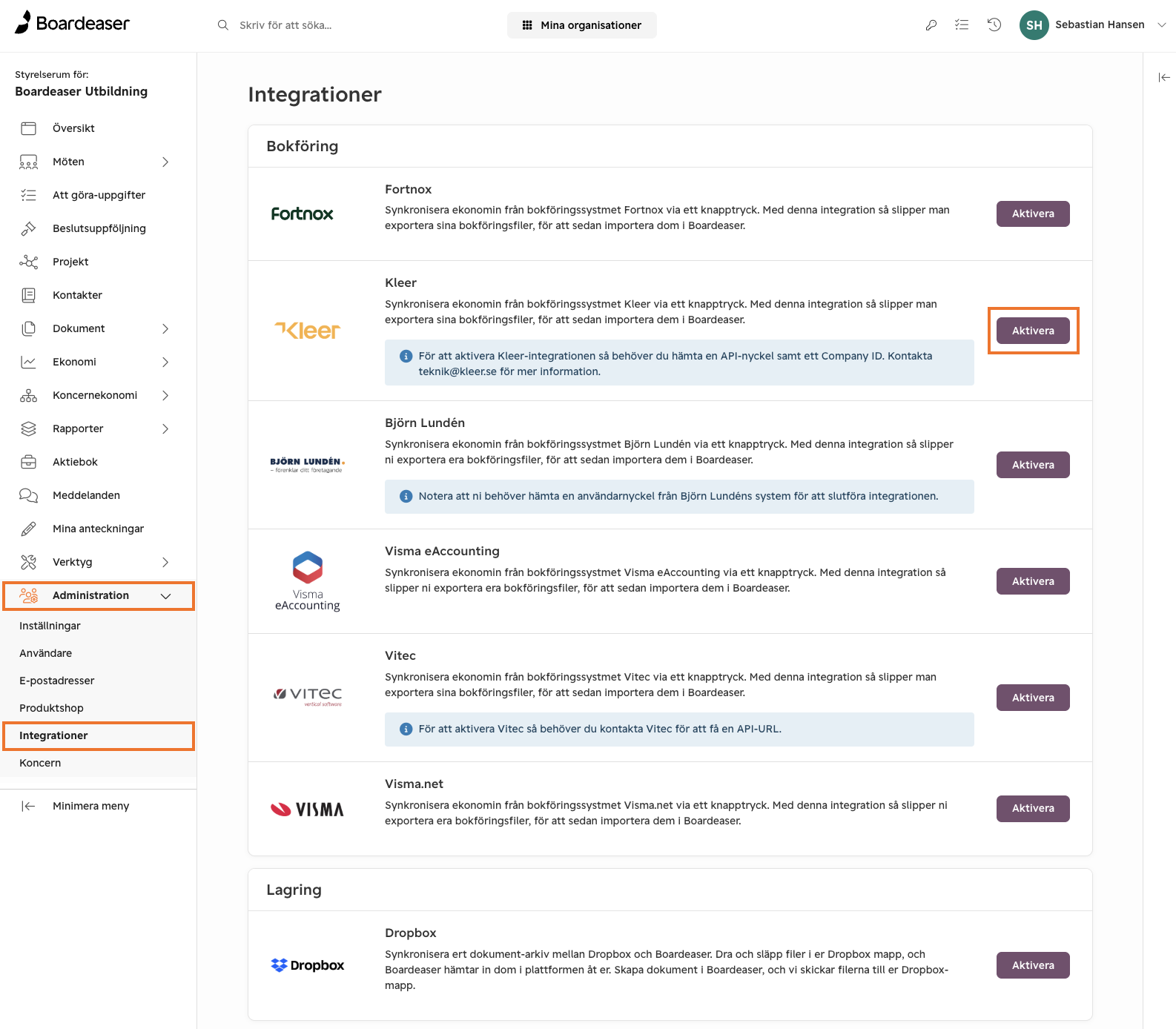Expand the Rapporter submenu chevron
1176x1029 pixels.
pyautogui.click(x=165, y=429)
